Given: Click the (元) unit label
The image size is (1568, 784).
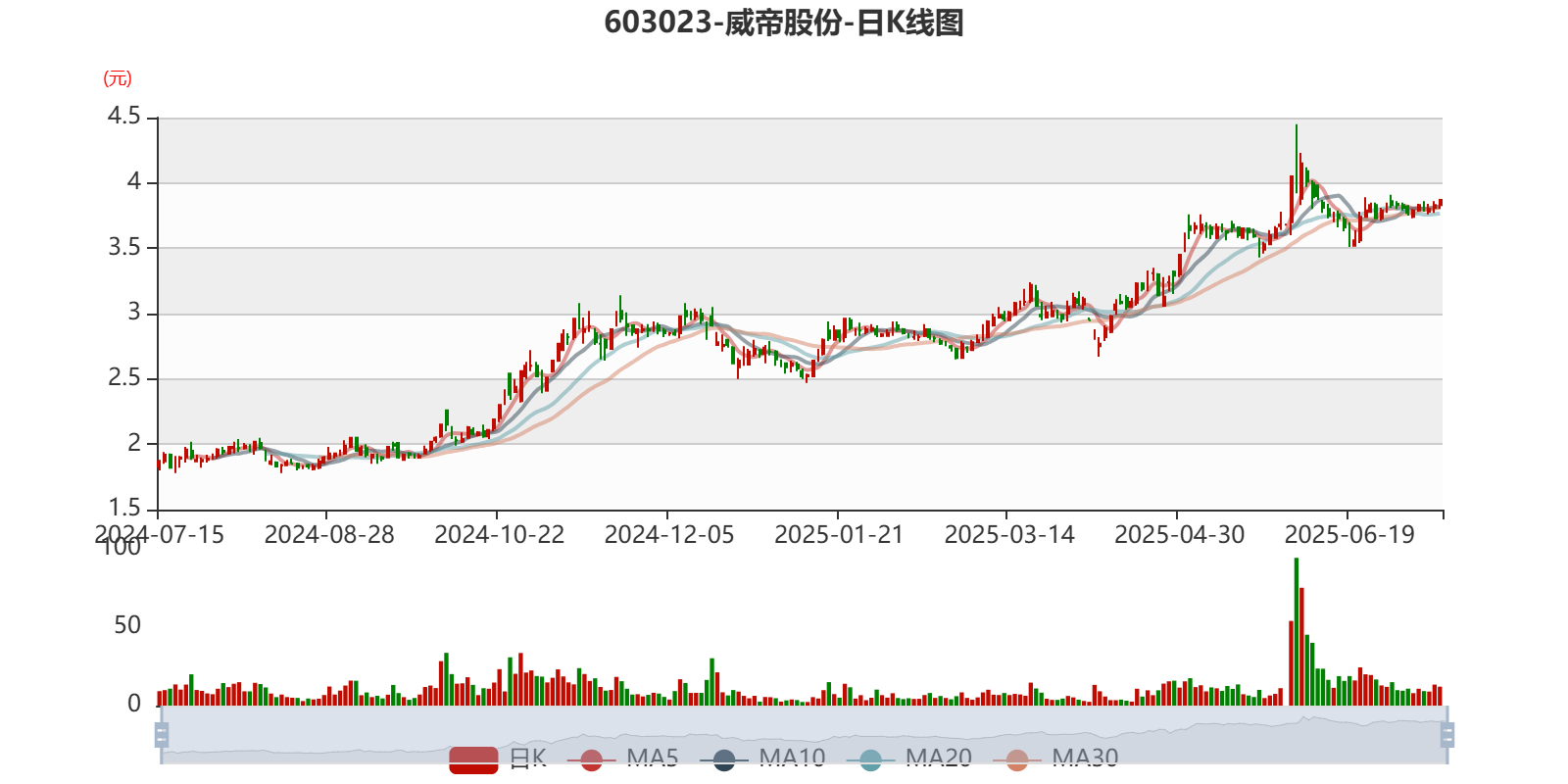Looking at the screenshot, I should (x=118, y=78).
